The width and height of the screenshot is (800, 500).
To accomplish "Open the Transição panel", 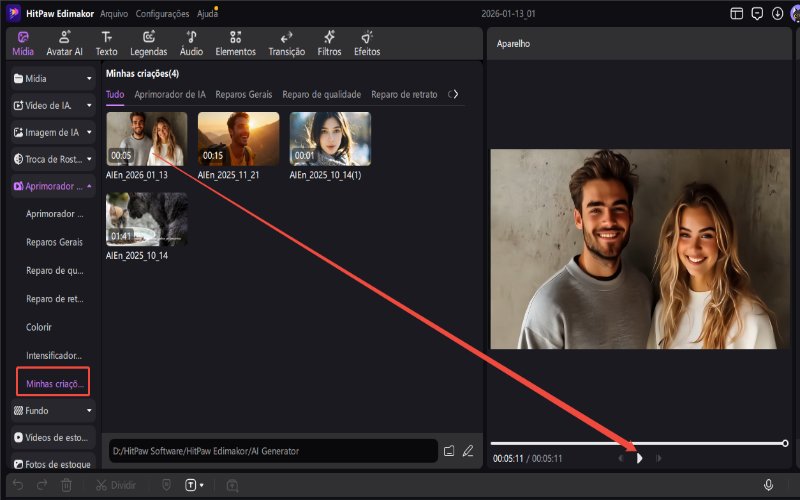I will (x=286, y=42).
